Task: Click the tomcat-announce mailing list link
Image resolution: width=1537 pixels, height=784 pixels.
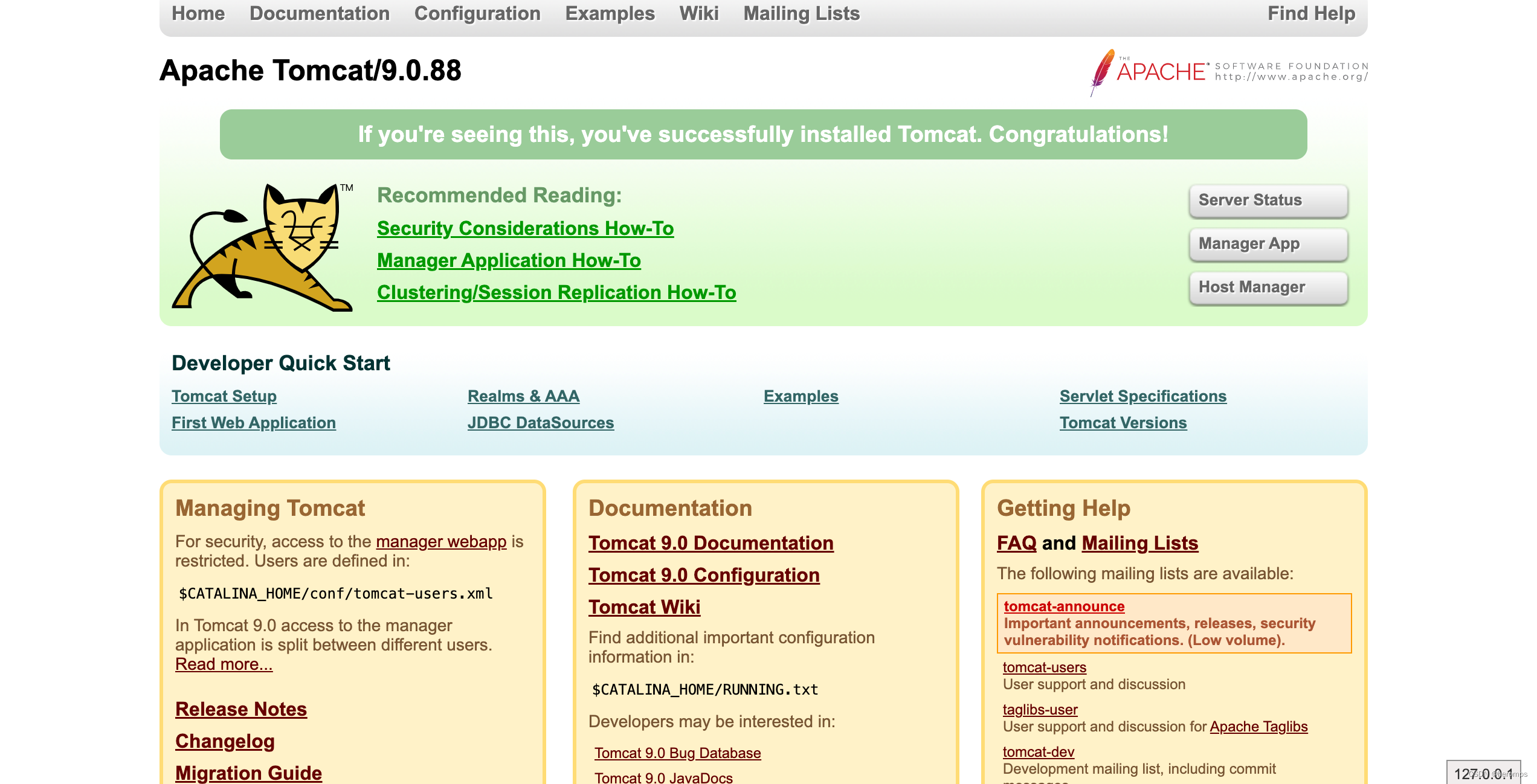Action: coord(1064,606)
